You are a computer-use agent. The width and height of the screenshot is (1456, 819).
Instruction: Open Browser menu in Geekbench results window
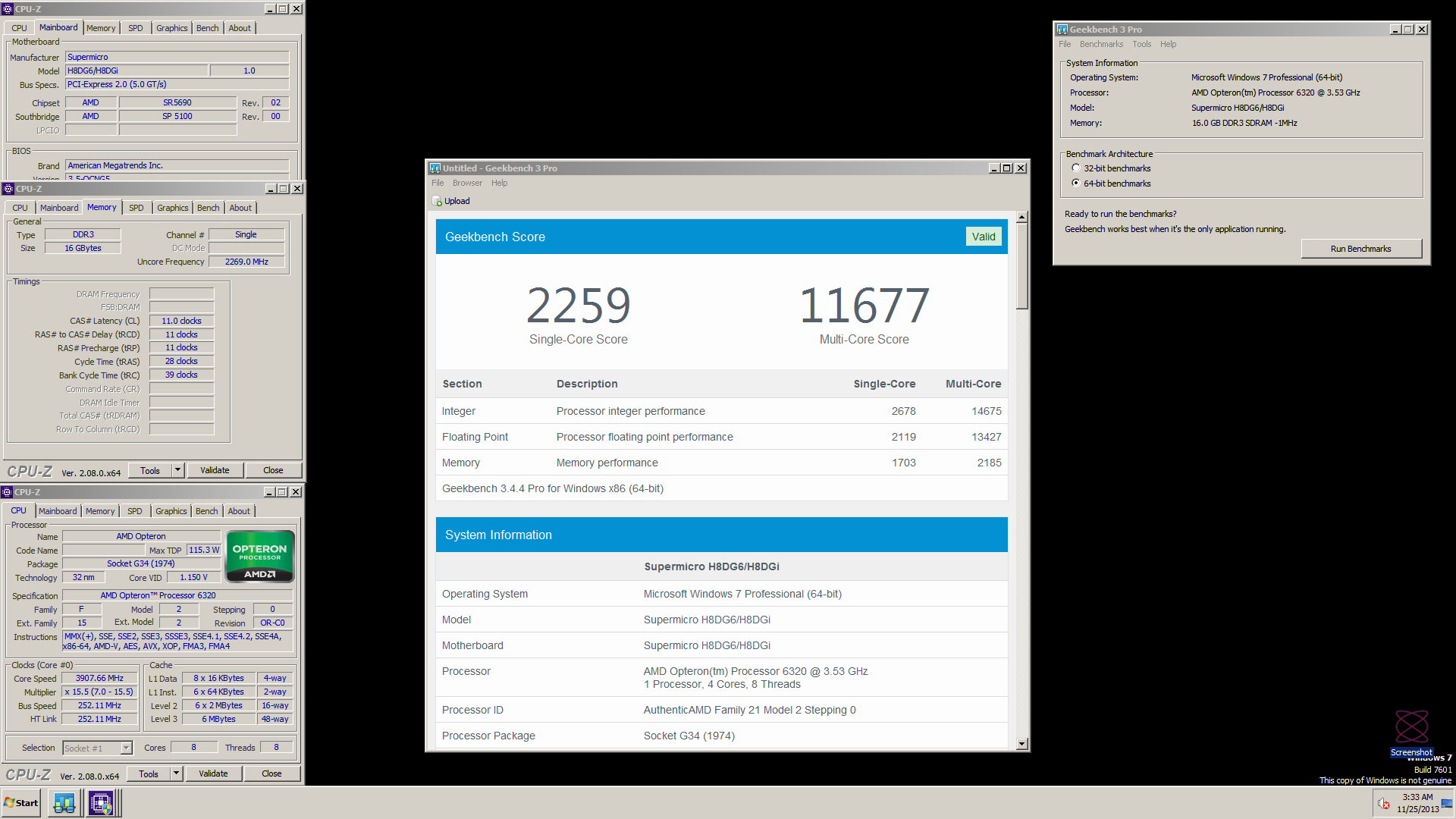(x=467, y=183)
